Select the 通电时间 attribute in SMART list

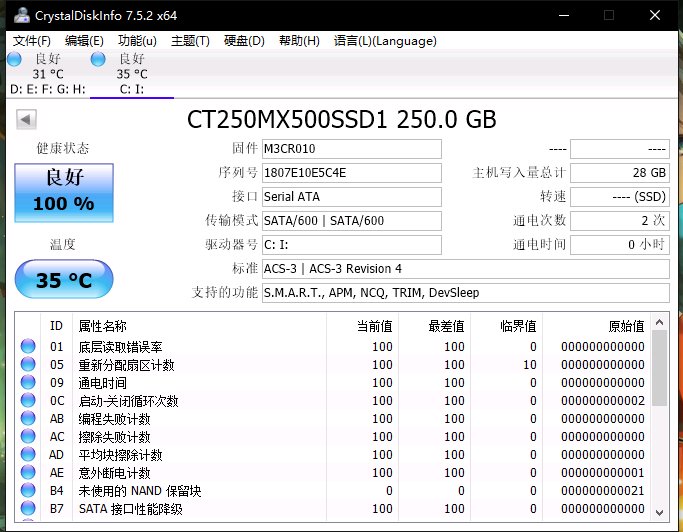click(333, 383)
